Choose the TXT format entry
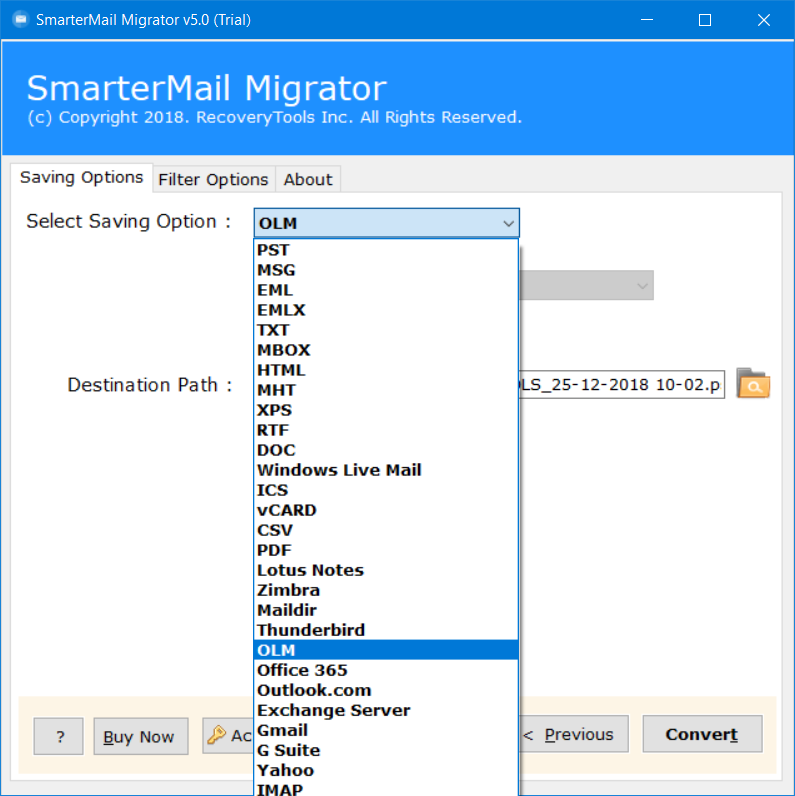The width and height of the screenshot is (795, 796). click(x=386, y=330)
